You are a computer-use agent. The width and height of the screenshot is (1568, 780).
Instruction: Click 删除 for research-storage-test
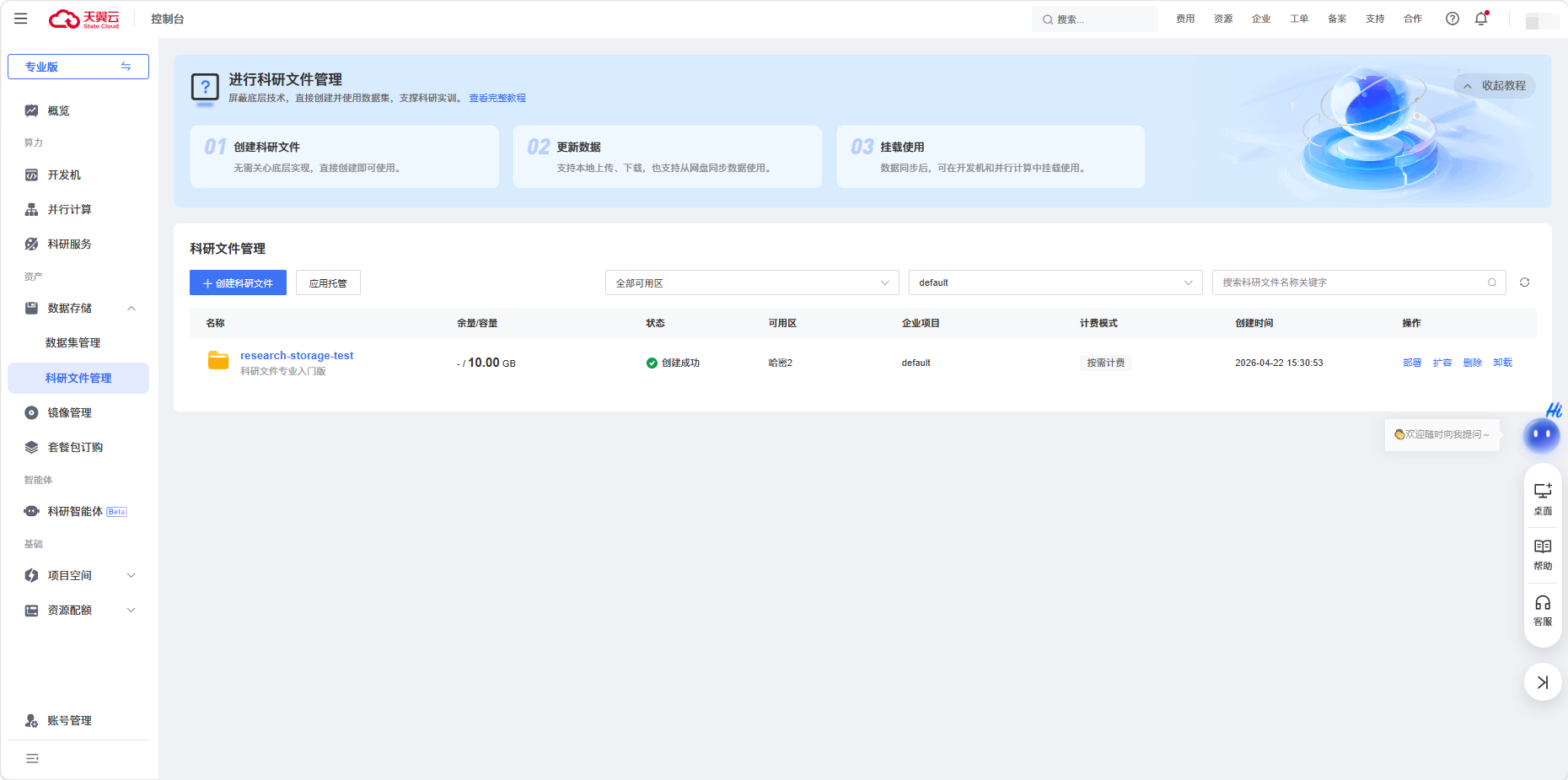pos(1473,363)
